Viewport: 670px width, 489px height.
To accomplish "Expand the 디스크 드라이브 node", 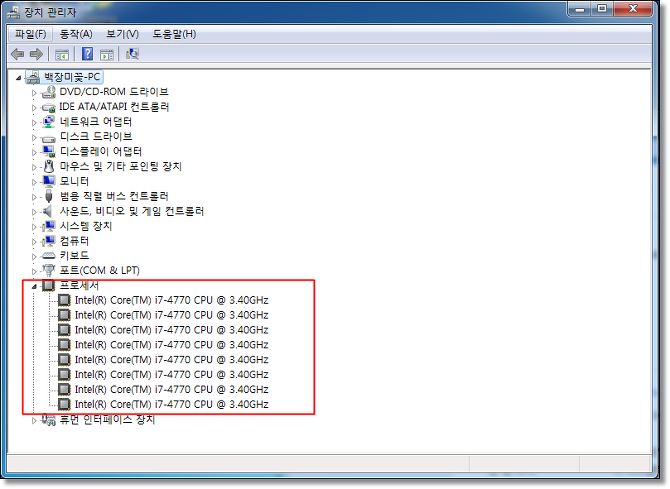I will (34, 138).
